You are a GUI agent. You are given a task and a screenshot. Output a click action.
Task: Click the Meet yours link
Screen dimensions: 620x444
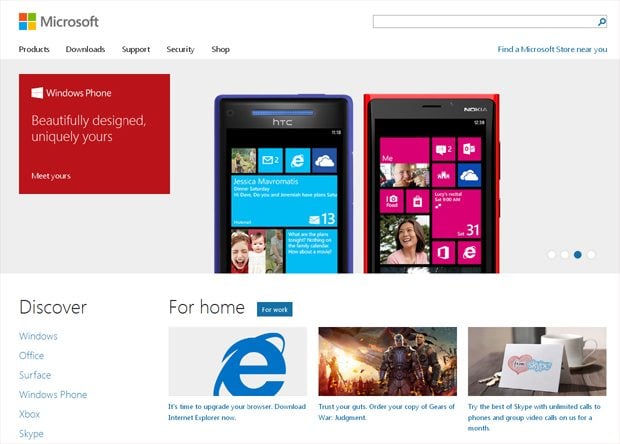click(51, 176)
